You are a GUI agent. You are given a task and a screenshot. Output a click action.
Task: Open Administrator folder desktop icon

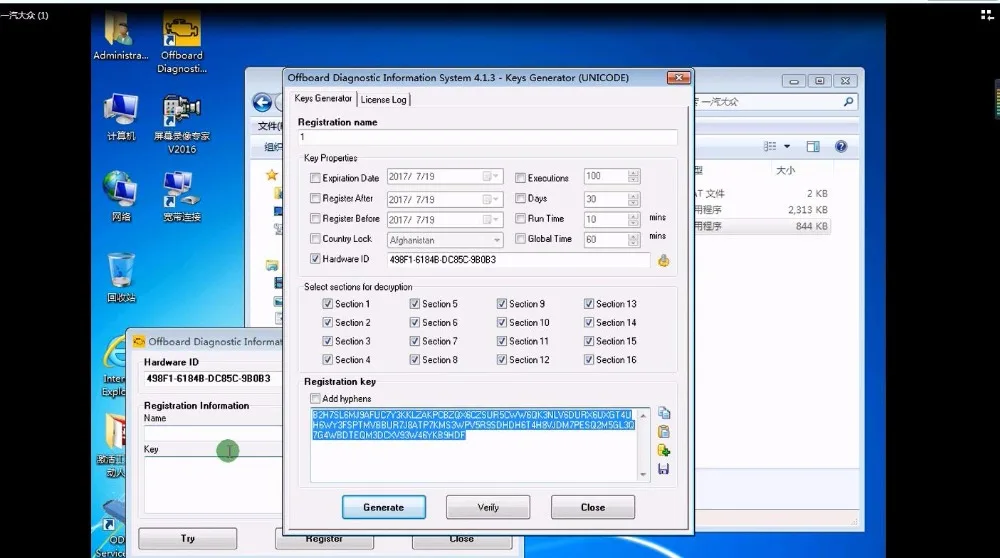point(121,38)
